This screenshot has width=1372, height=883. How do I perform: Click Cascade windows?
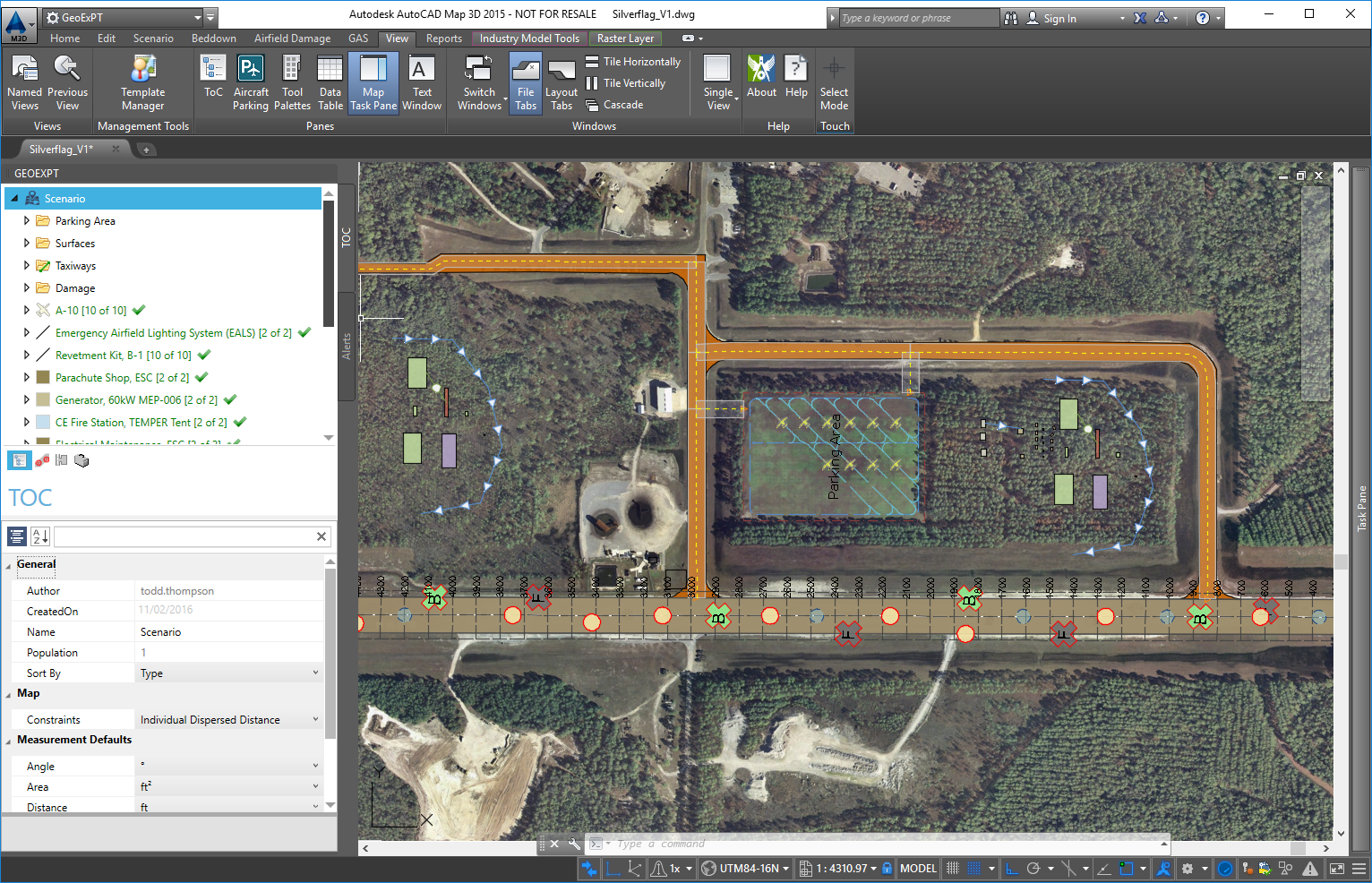(x=614, y=105)
